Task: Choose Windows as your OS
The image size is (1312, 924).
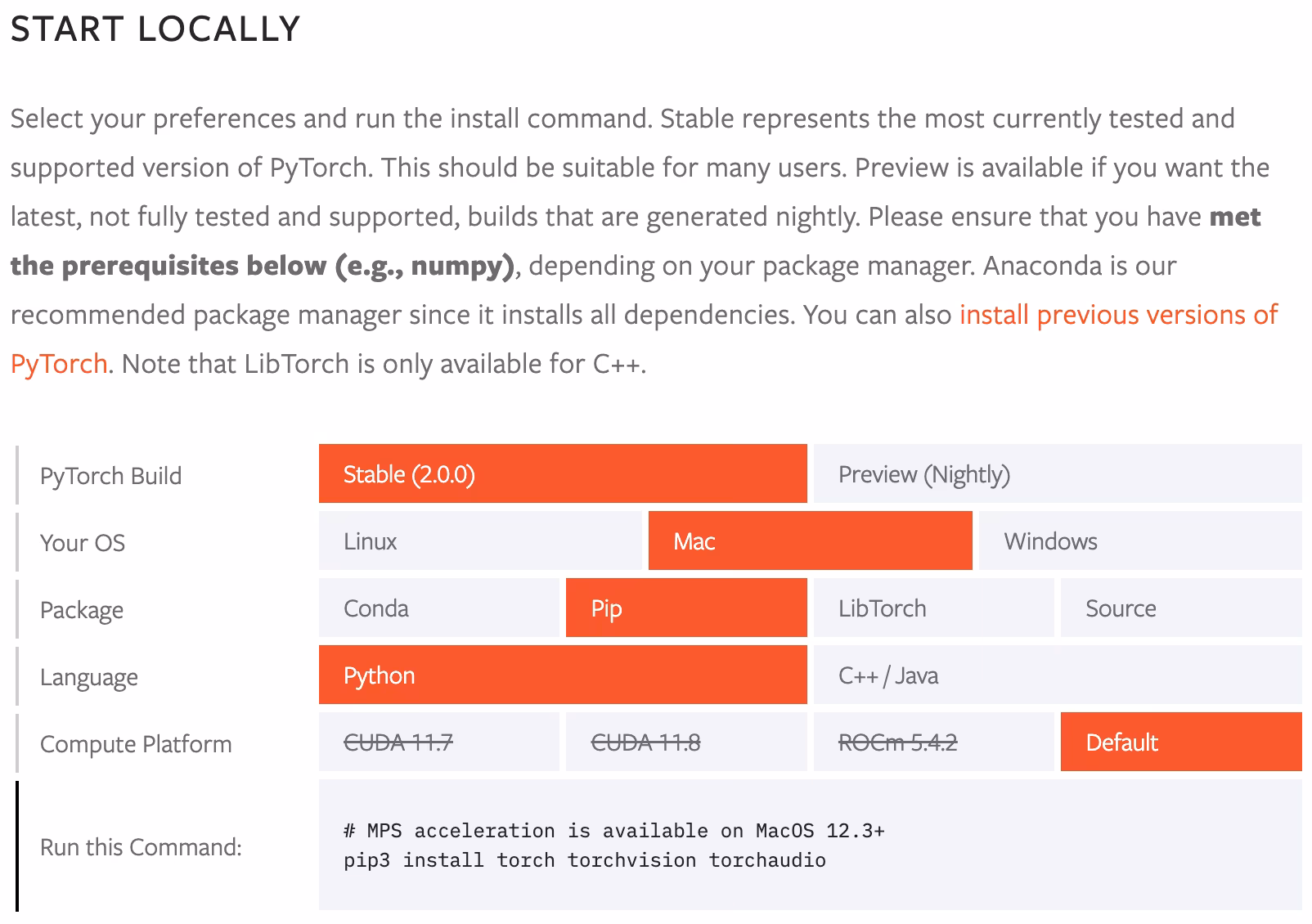Action: click(x=1139, y=541)
